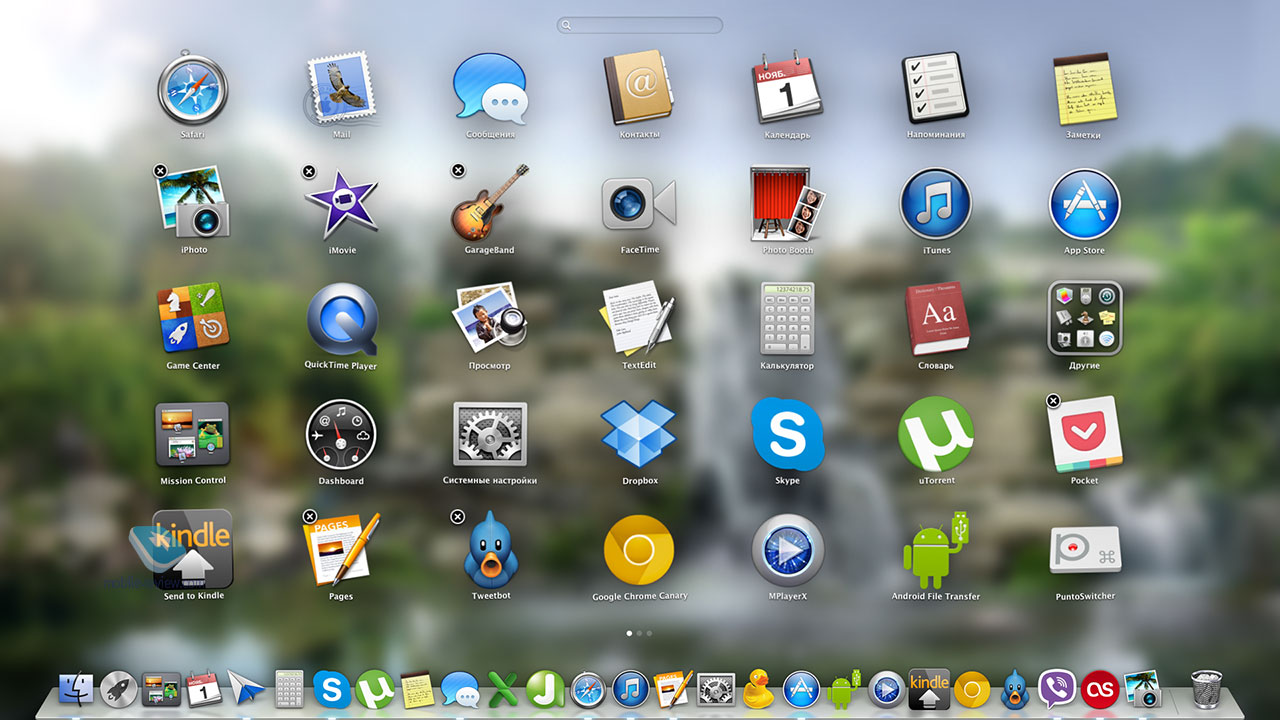Open Viber from the Dock
The width and height of the screenshot is (1280, 720).
[x=1057, y=689]
